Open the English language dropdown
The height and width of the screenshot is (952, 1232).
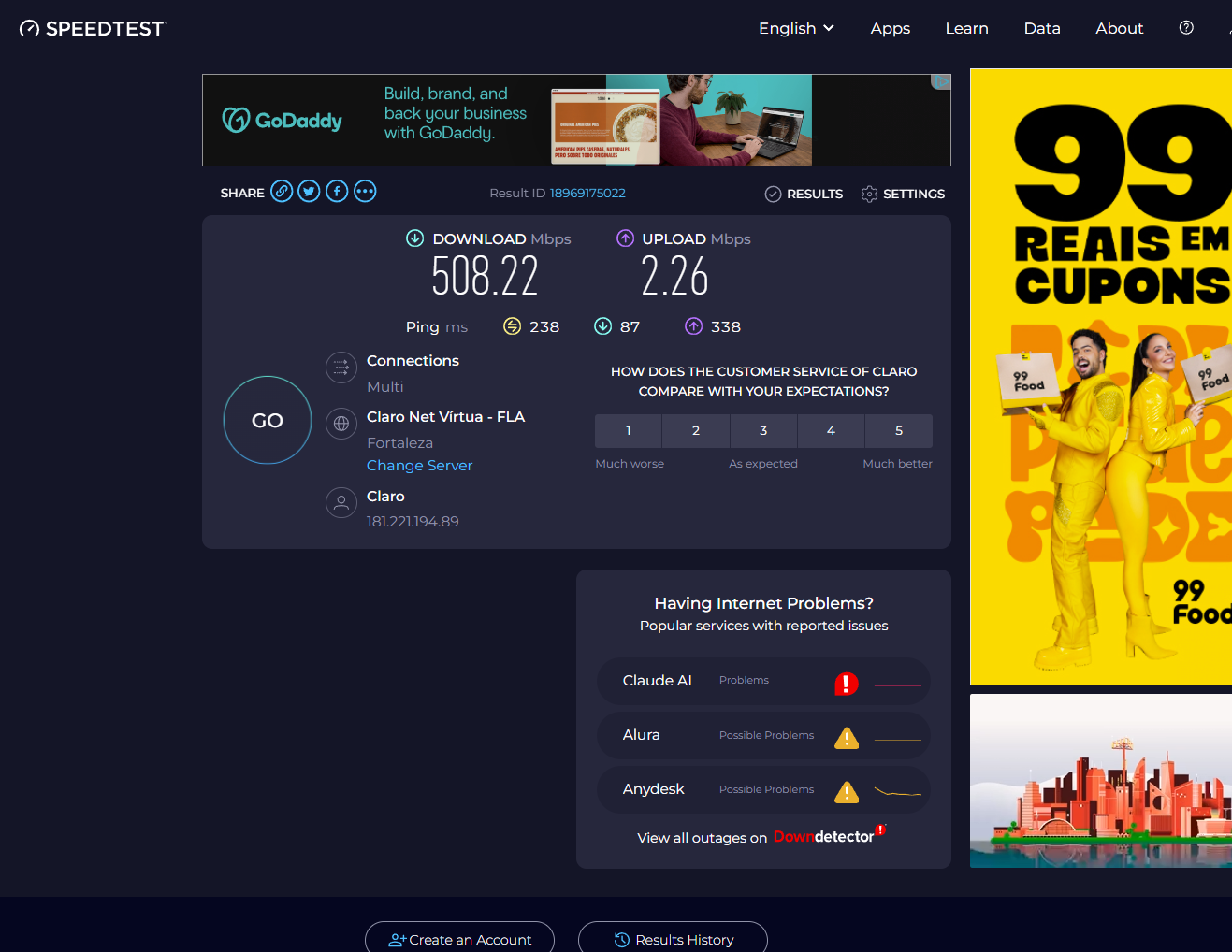pos(796,28)
